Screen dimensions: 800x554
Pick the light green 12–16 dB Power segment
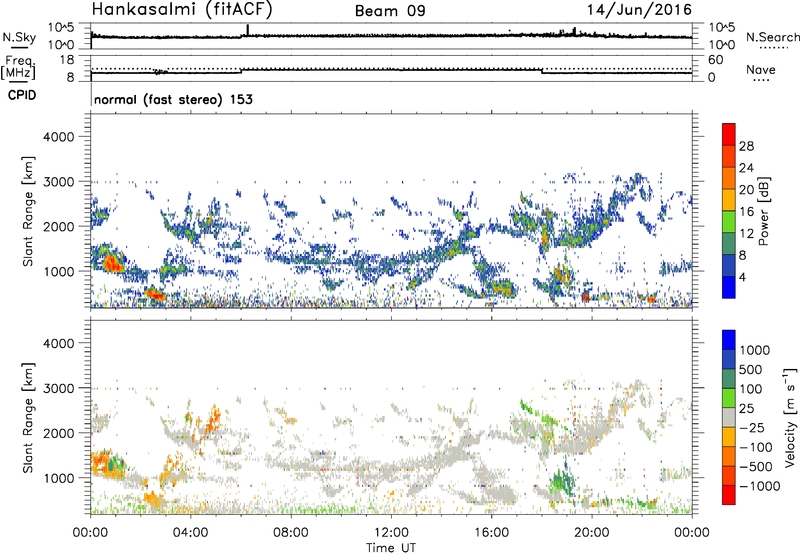click(729, 221)
